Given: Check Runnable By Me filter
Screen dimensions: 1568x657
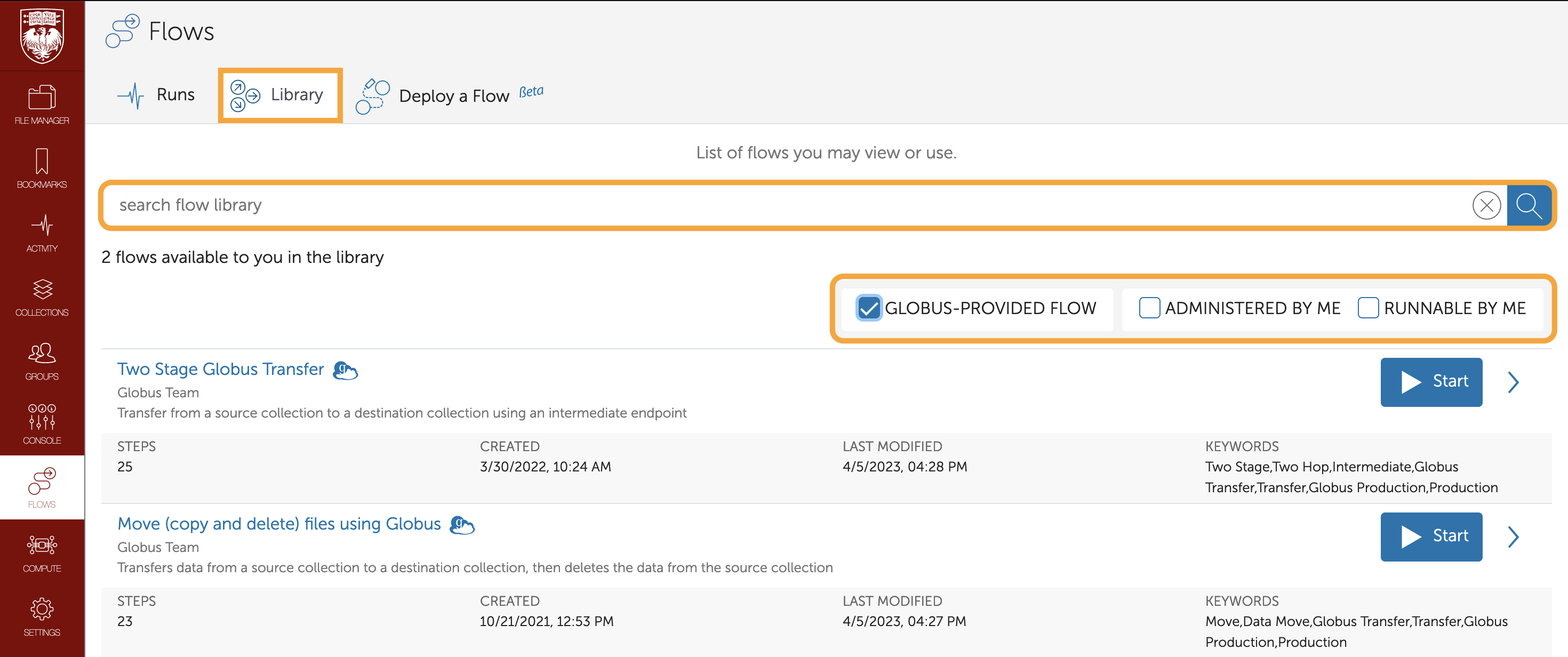Looking at the screenshot, I should click(x=1368, y=308).
